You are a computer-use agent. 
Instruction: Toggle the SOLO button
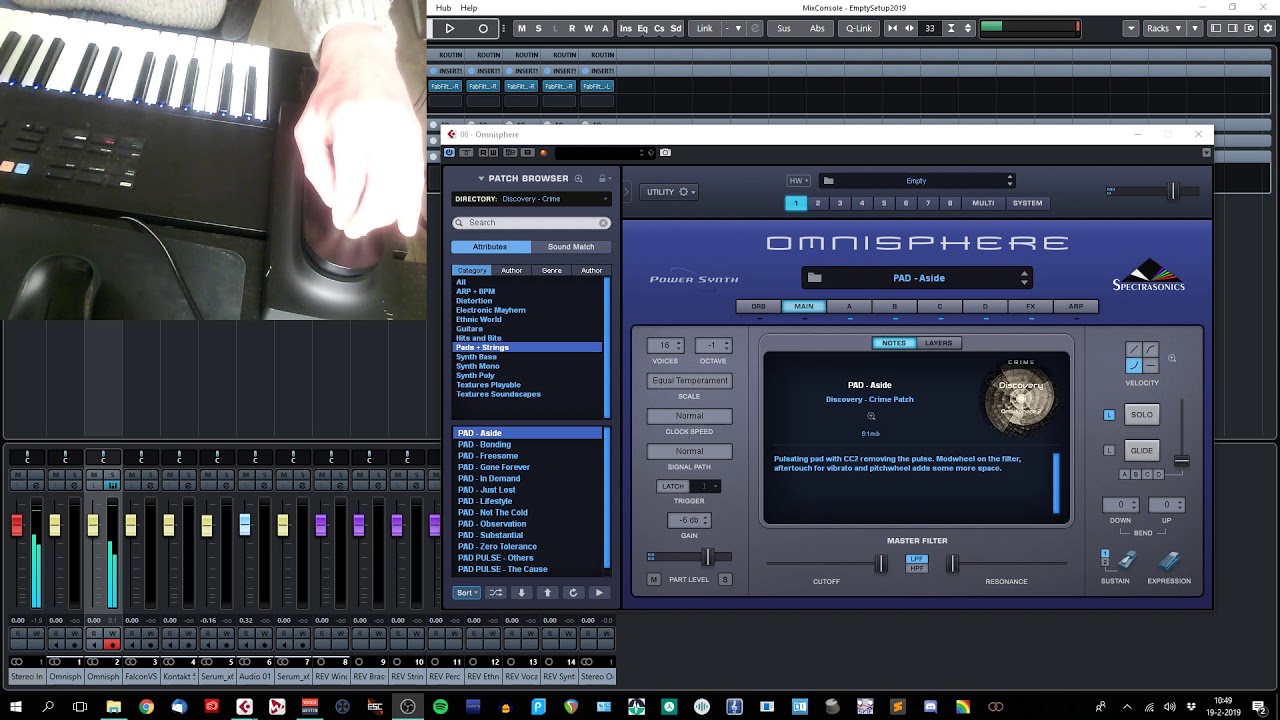(x=1141, y=415)
